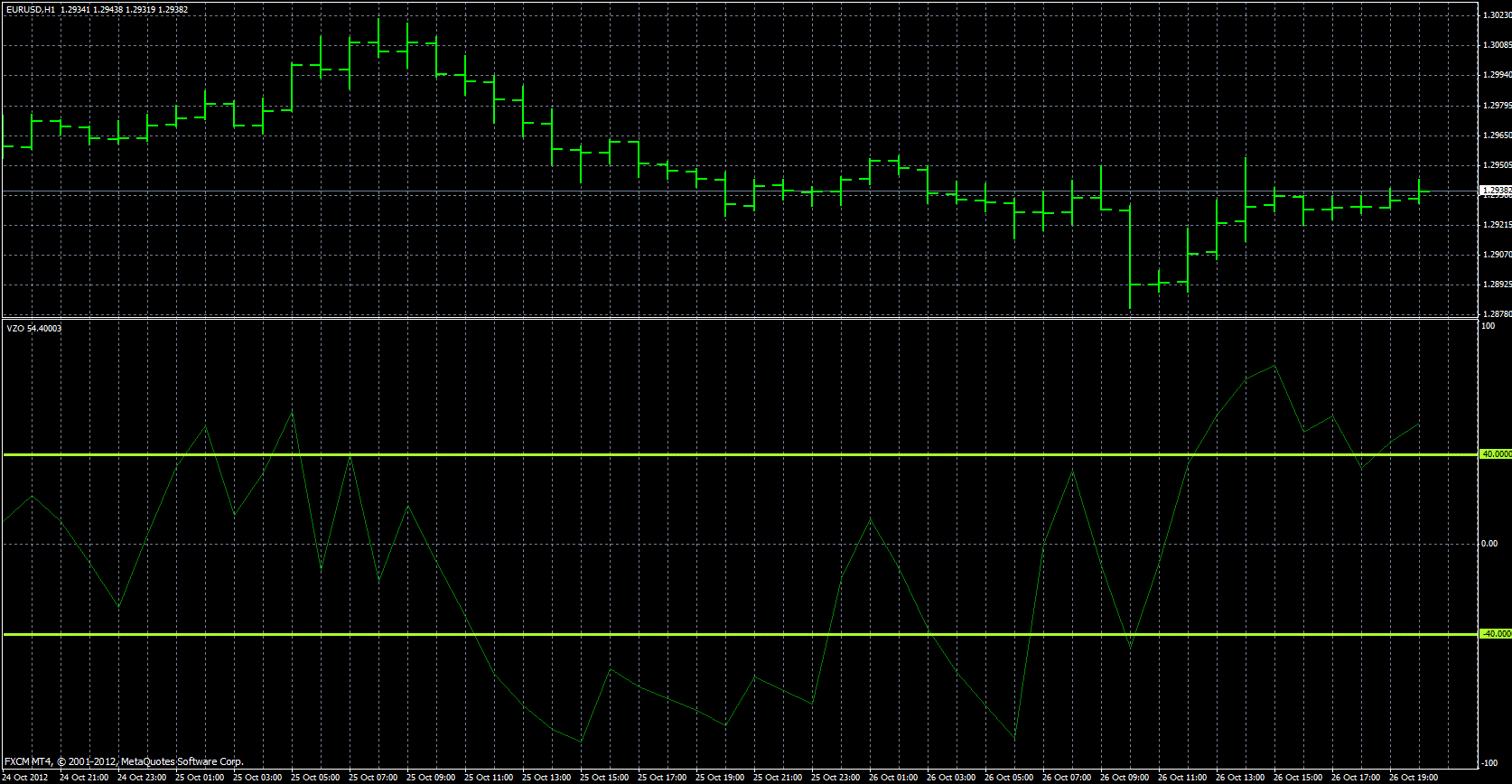Click the 26 Oct 11:00 time label
The width and height of the screenshot is (1512, 784).
coord(1182,778)
